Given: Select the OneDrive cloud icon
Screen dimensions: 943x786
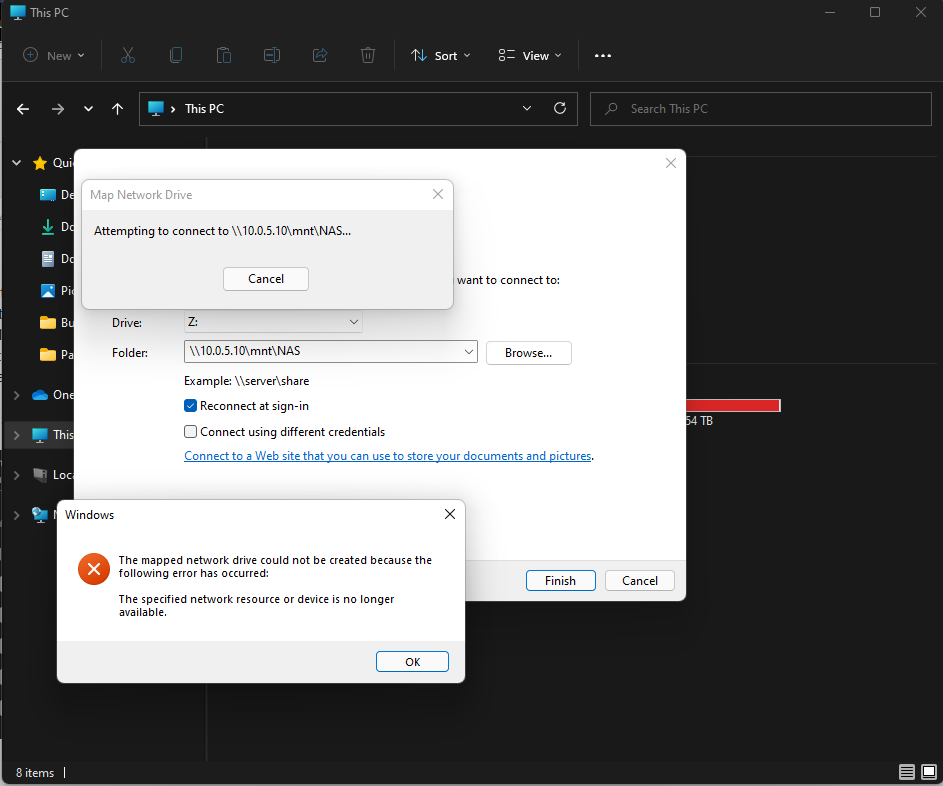Looking at the screenshot, I should coord(40,395).
